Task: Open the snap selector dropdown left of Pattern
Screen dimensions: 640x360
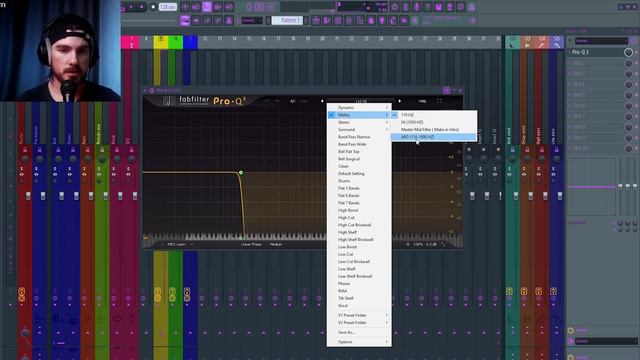Action: point(252,20)
